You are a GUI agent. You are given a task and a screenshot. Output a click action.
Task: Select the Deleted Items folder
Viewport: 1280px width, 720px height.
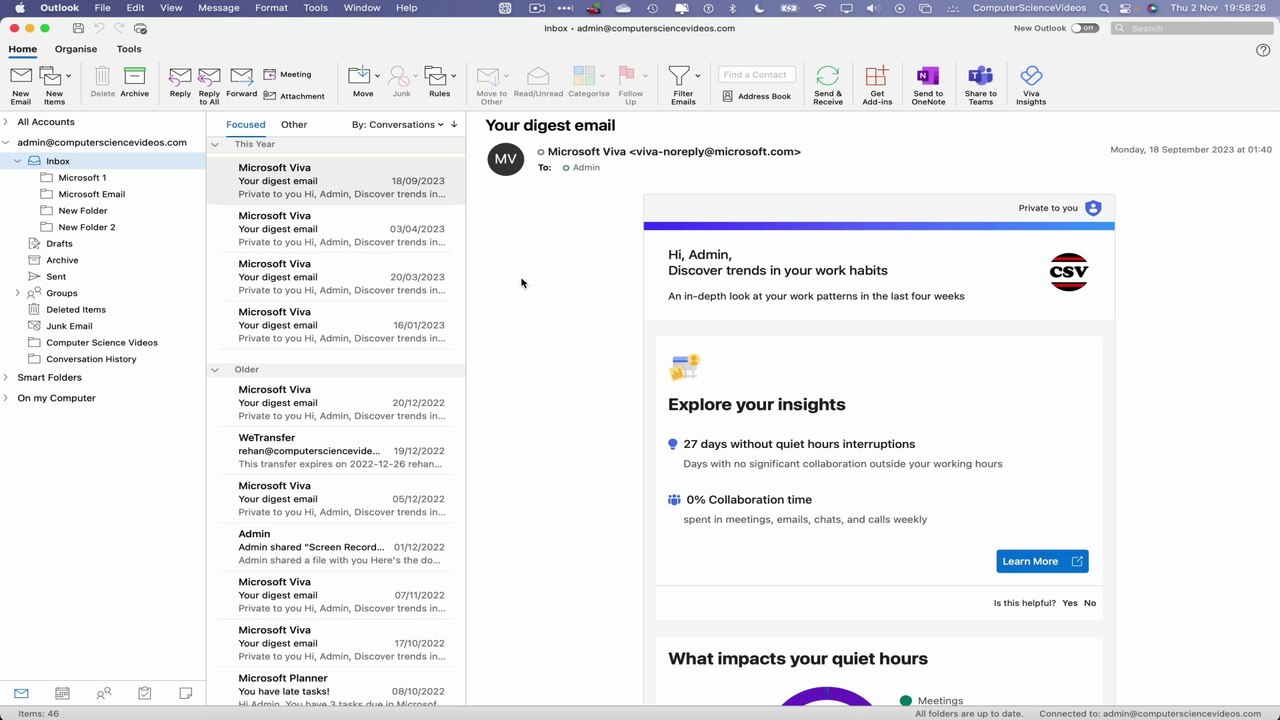76,309
